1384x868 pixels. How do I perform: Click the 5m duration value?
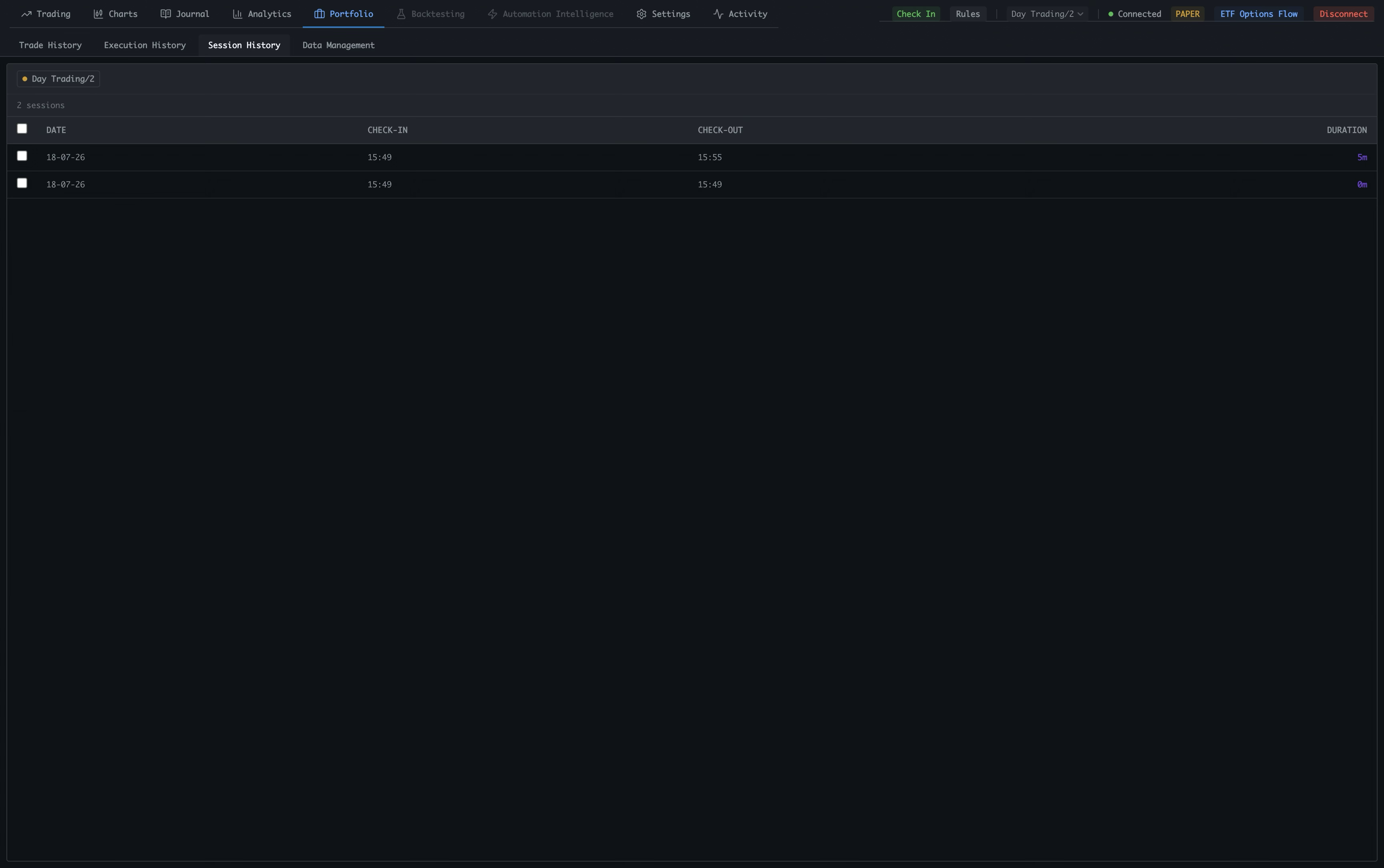click(x=1362, y=157)
